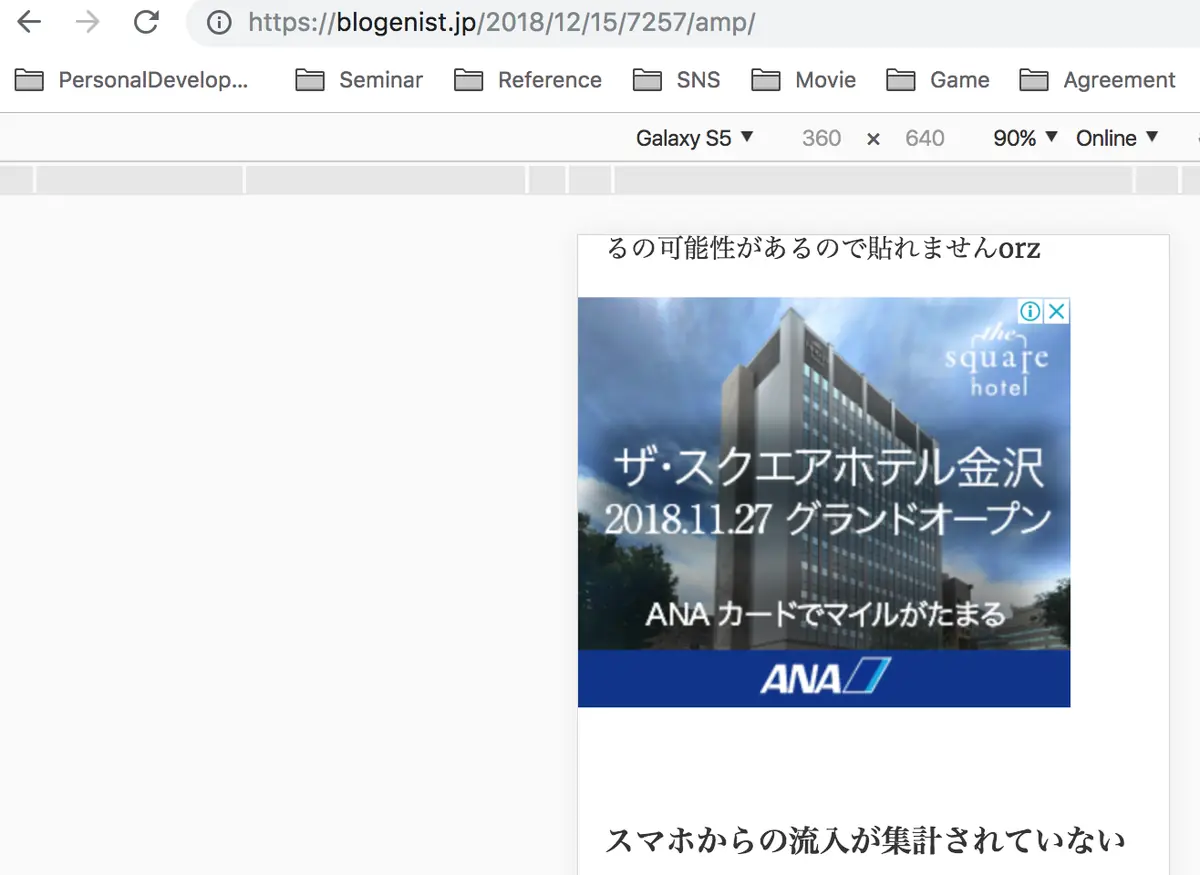Click the Square Hotel Kanazawa ad banner
The height and width of the screenshot is (875, 1200).
[x=824, y=502]
